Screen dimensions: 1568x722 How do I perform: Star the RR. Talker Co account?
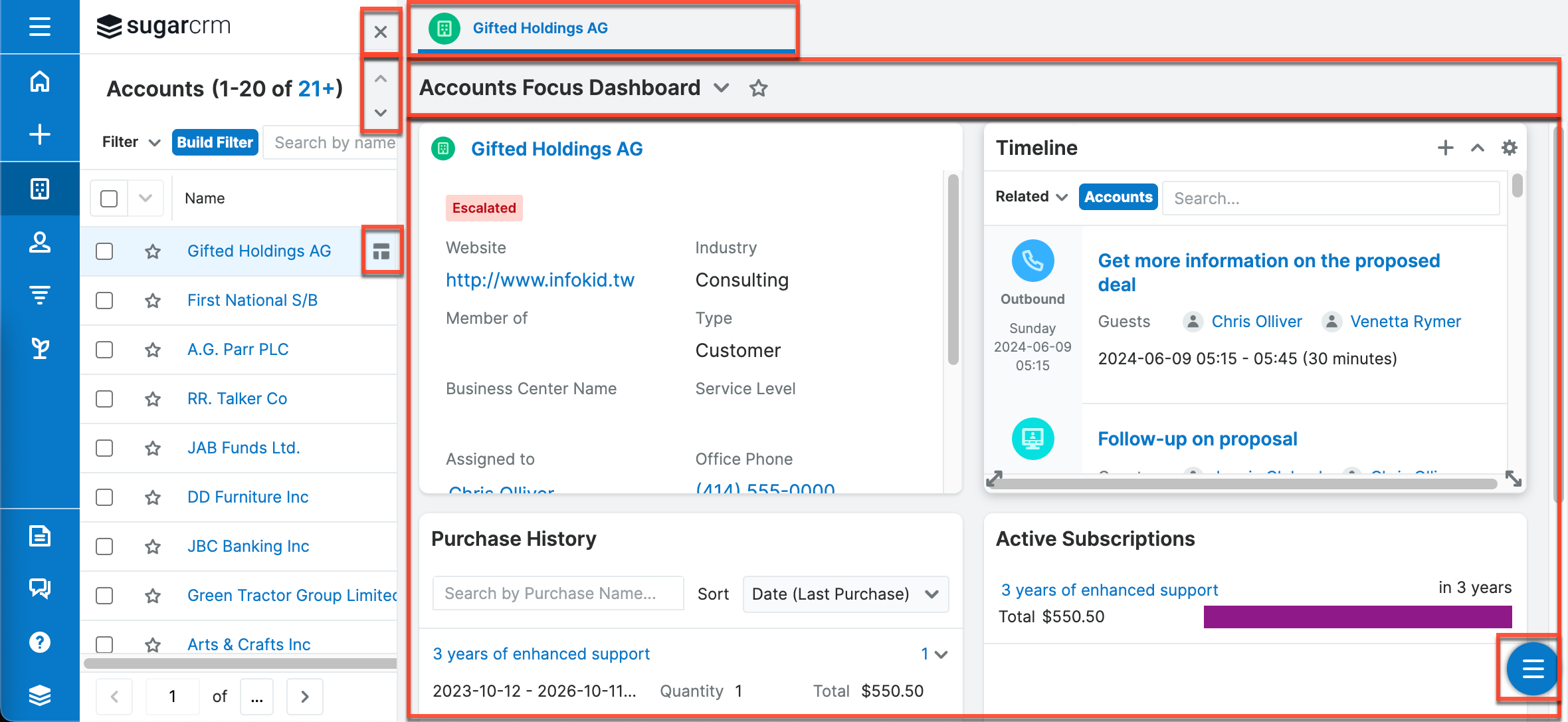152,398
